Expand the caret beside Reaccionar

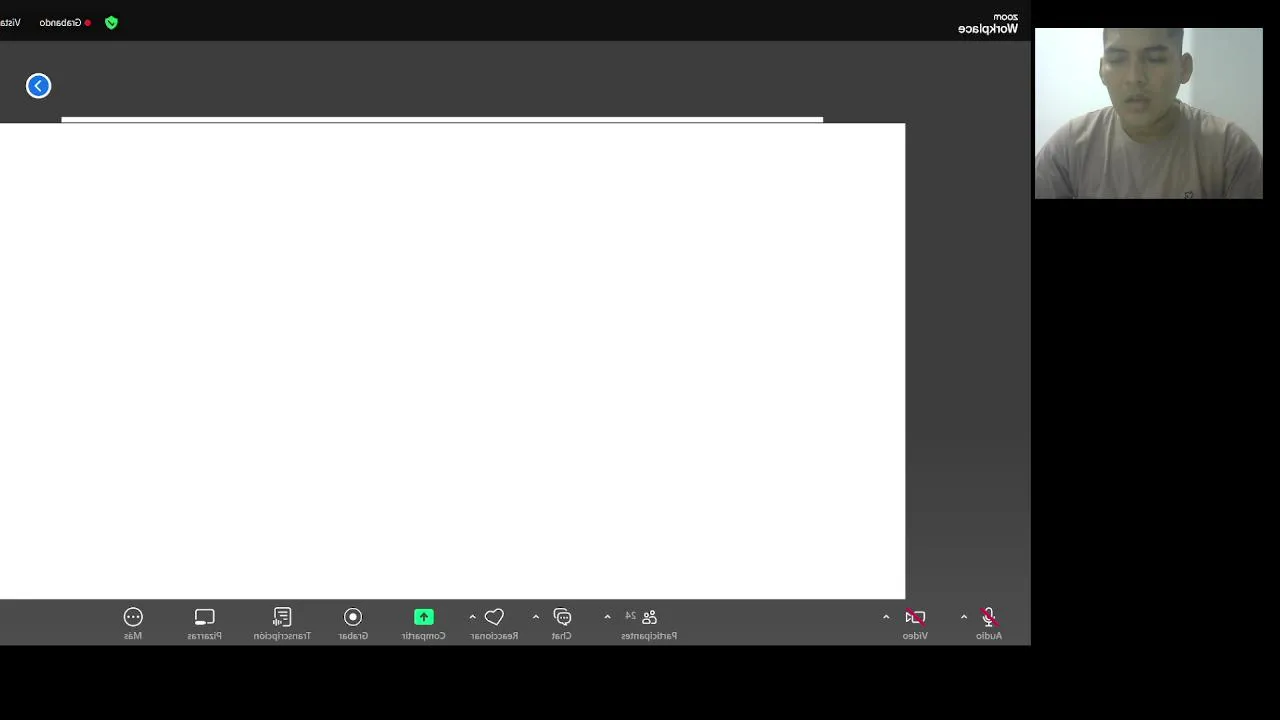(472, 617)
